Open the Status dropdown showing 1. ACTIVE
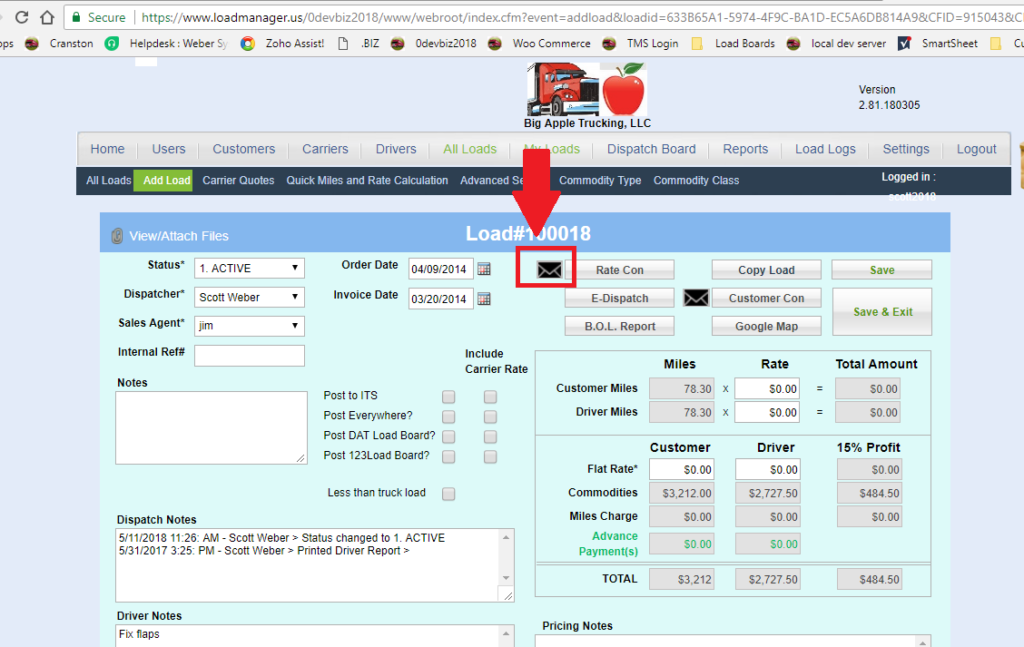The width and height of the screenshot is (1024, 647). [249, 267]
